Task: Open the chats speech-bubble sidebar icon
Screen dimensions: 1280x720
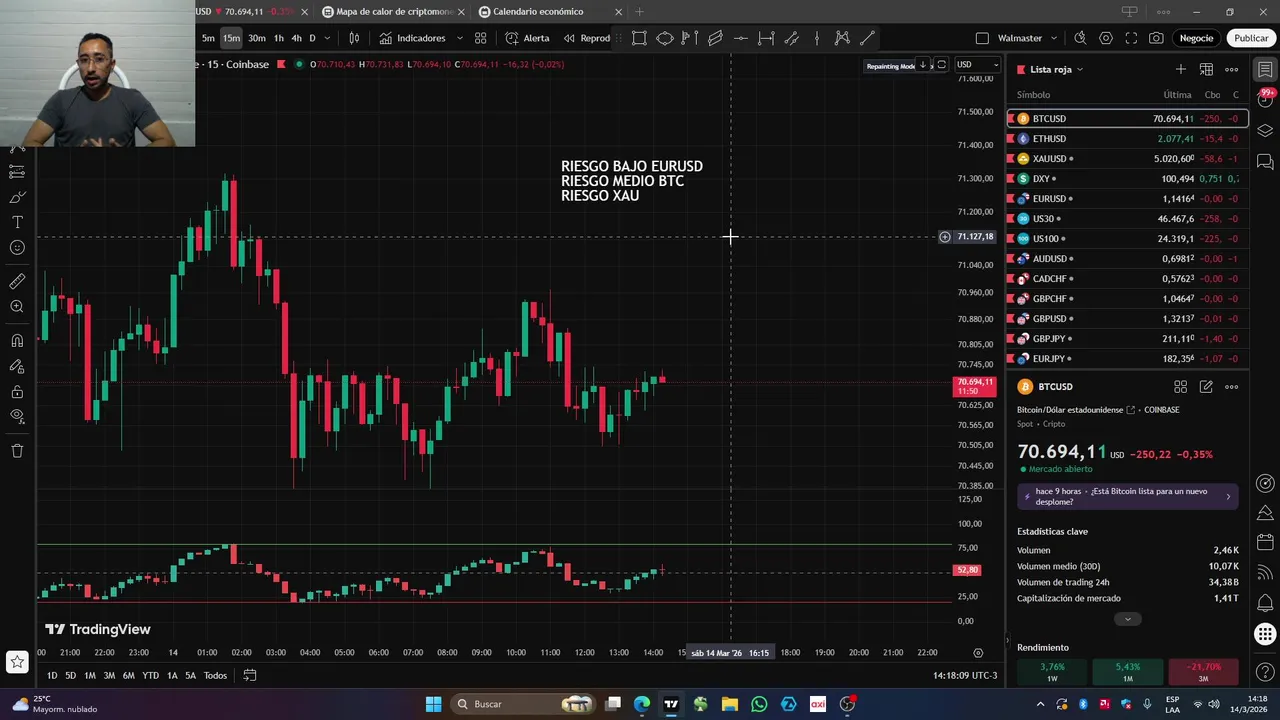Action: [1265, 161]
